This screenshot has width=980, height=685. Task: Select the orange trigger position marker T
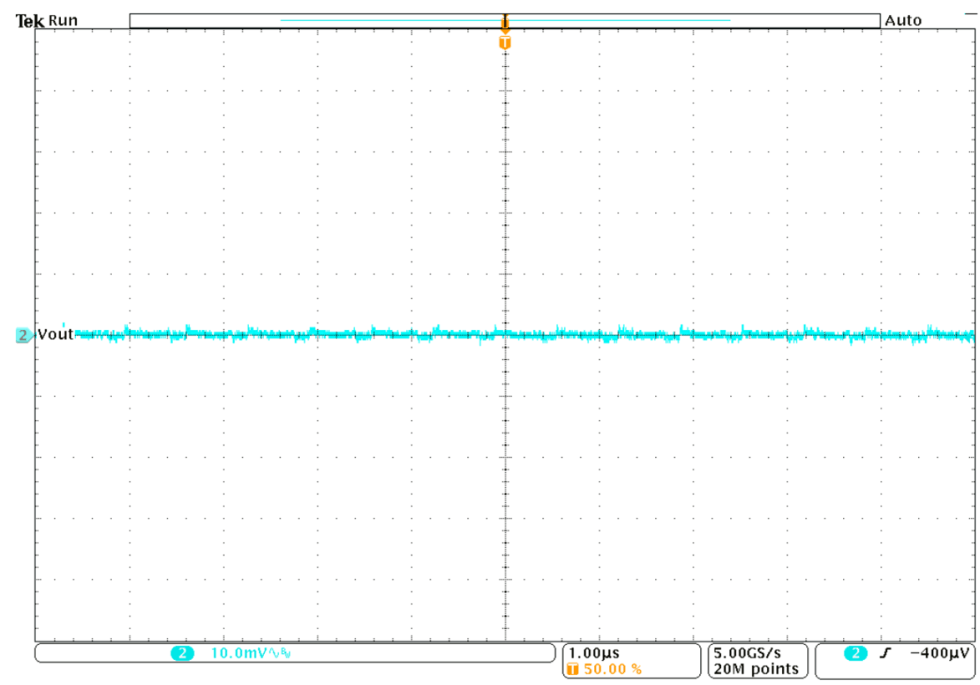pyautogui.click(x=506, y=42)
